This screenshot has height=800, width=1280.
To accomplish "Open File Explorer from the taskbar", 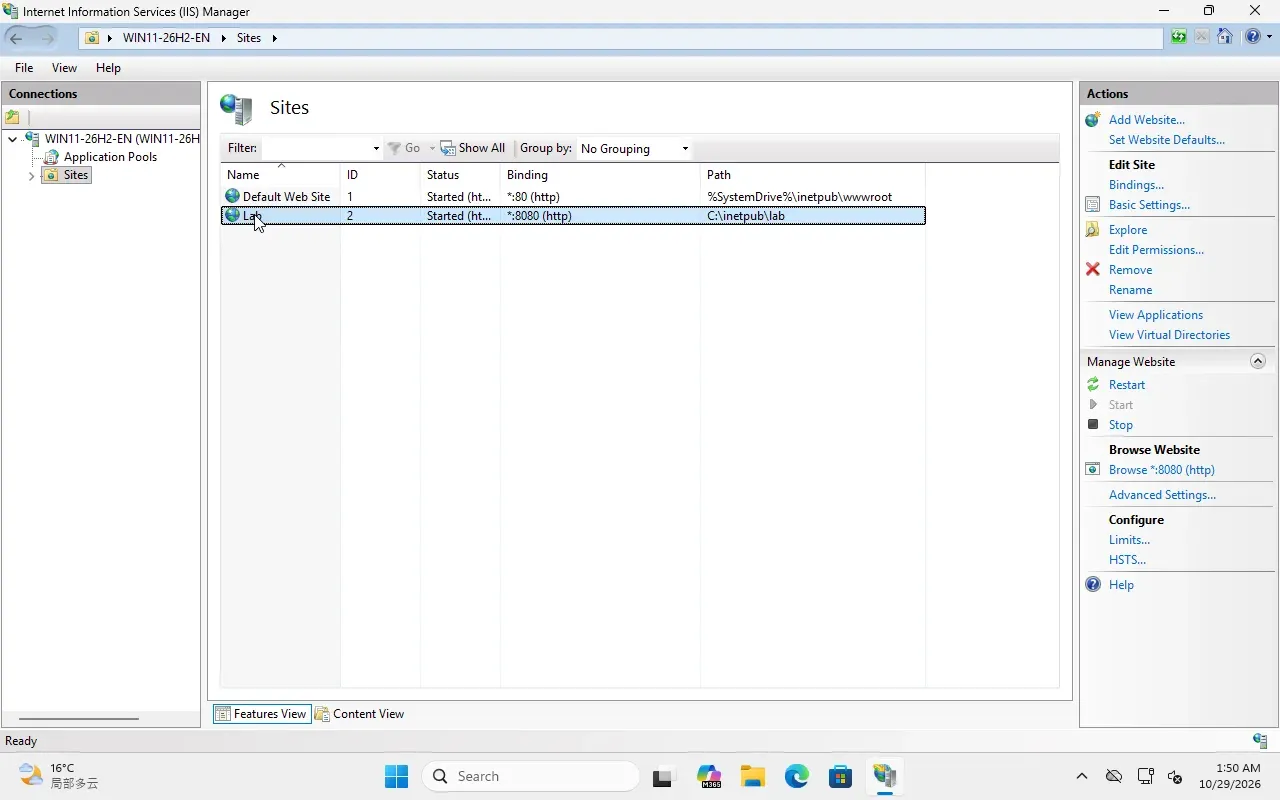I will [x=753, y=776].
